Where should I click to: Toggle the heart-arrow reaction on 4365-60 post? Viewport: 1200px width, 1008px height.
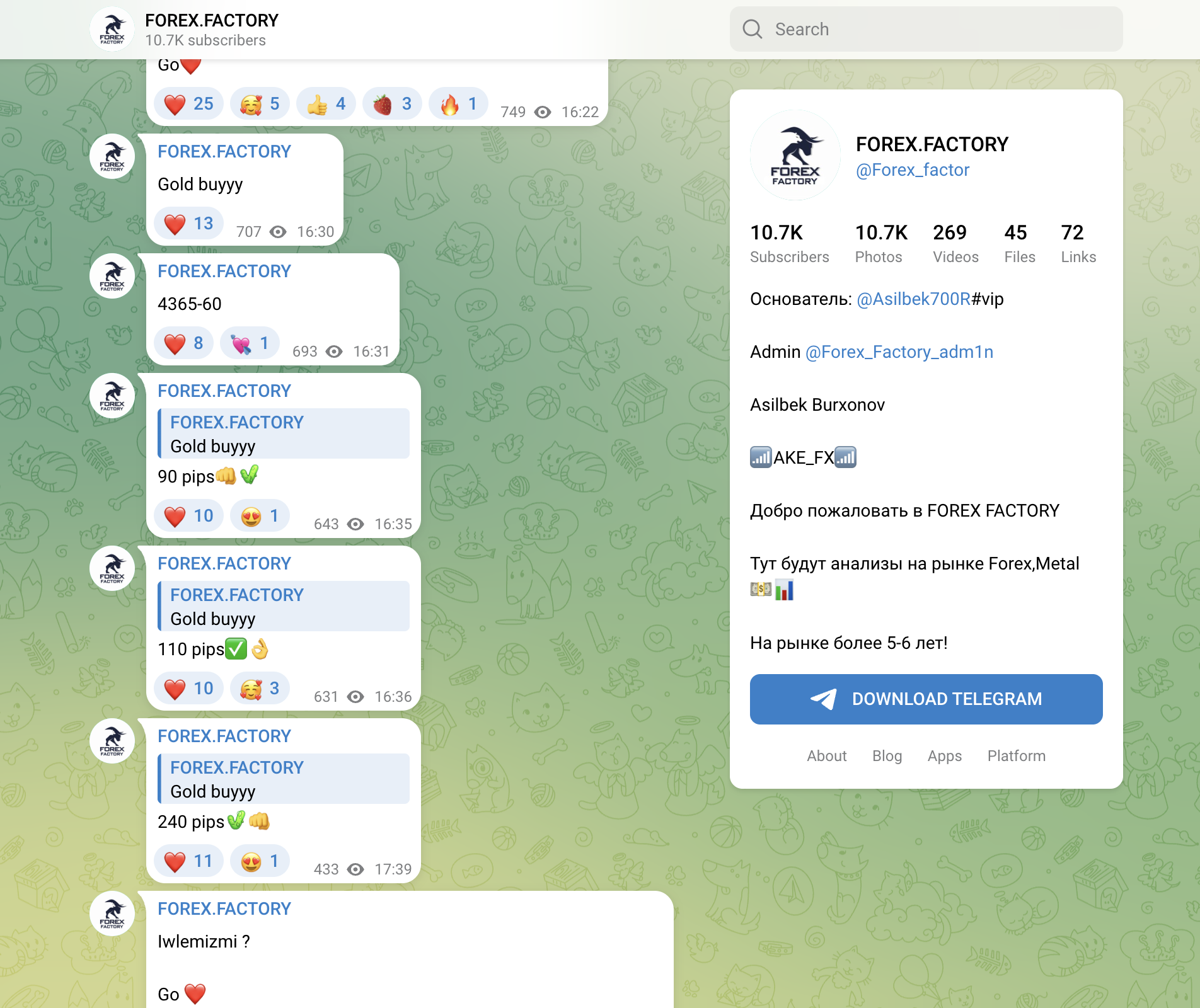pyautogui.click(x=250, y=343)
